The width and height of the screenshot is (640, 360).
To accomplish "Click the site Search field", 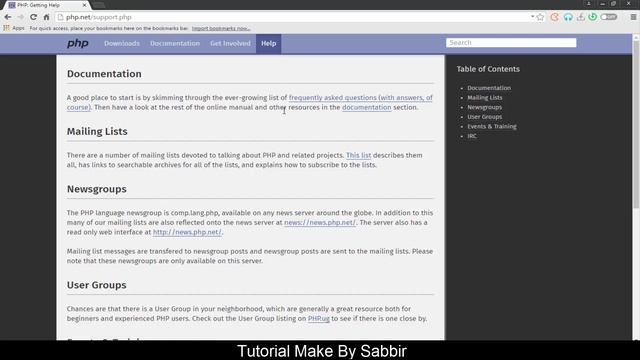I will [x=511, y=42].
